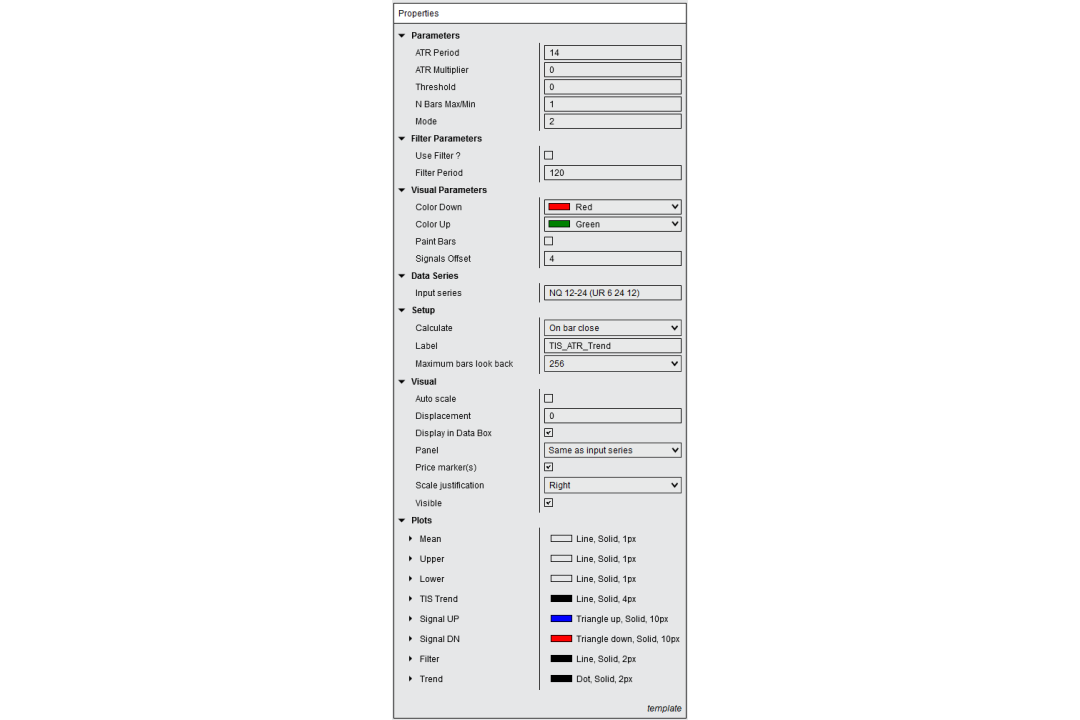
Task: Open the Color Up dropdown
Action: [x=612, y=224]
